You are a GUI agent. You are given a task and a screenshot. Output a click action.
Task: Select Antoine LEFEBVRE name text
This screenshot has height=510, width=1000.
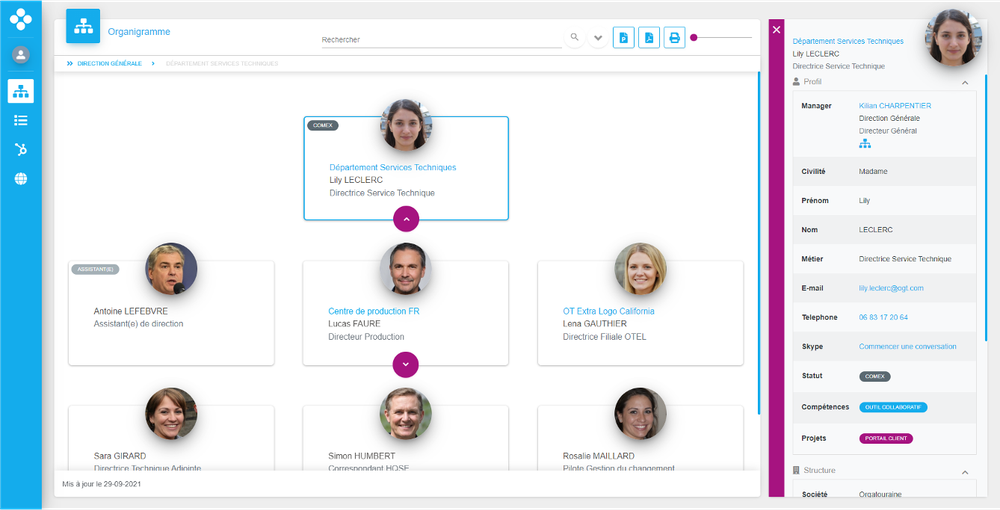pos(131,311)
